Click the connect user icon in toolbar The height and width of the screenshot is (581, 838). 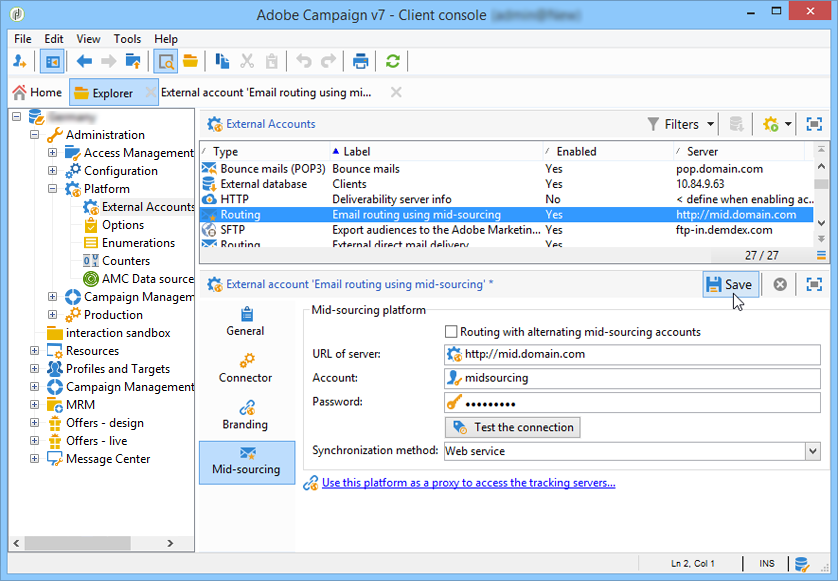coord(20,61)
